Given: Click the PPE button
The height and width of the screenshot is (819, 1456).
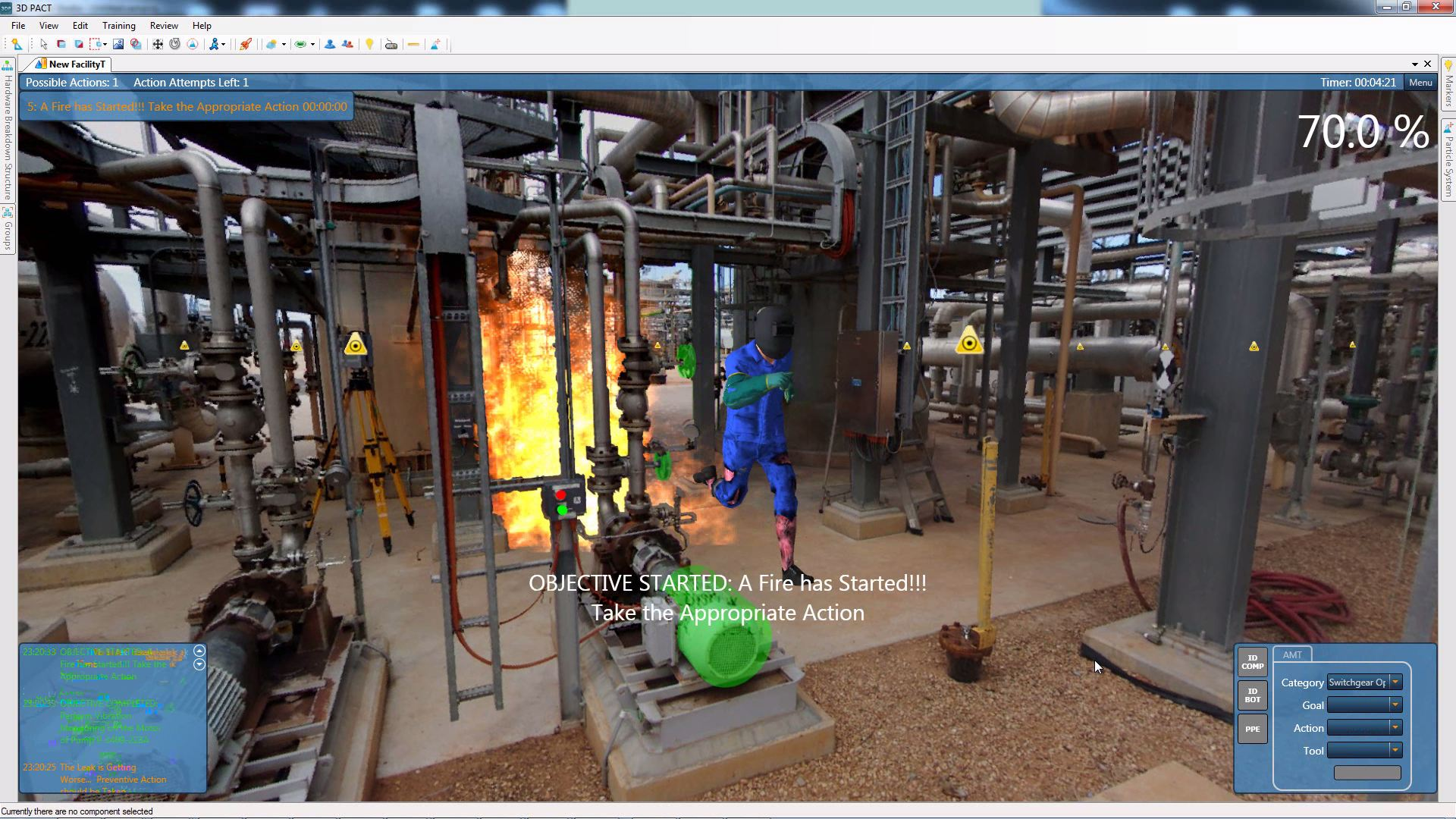Looking at the screenshot, I should coord(1252,730).
